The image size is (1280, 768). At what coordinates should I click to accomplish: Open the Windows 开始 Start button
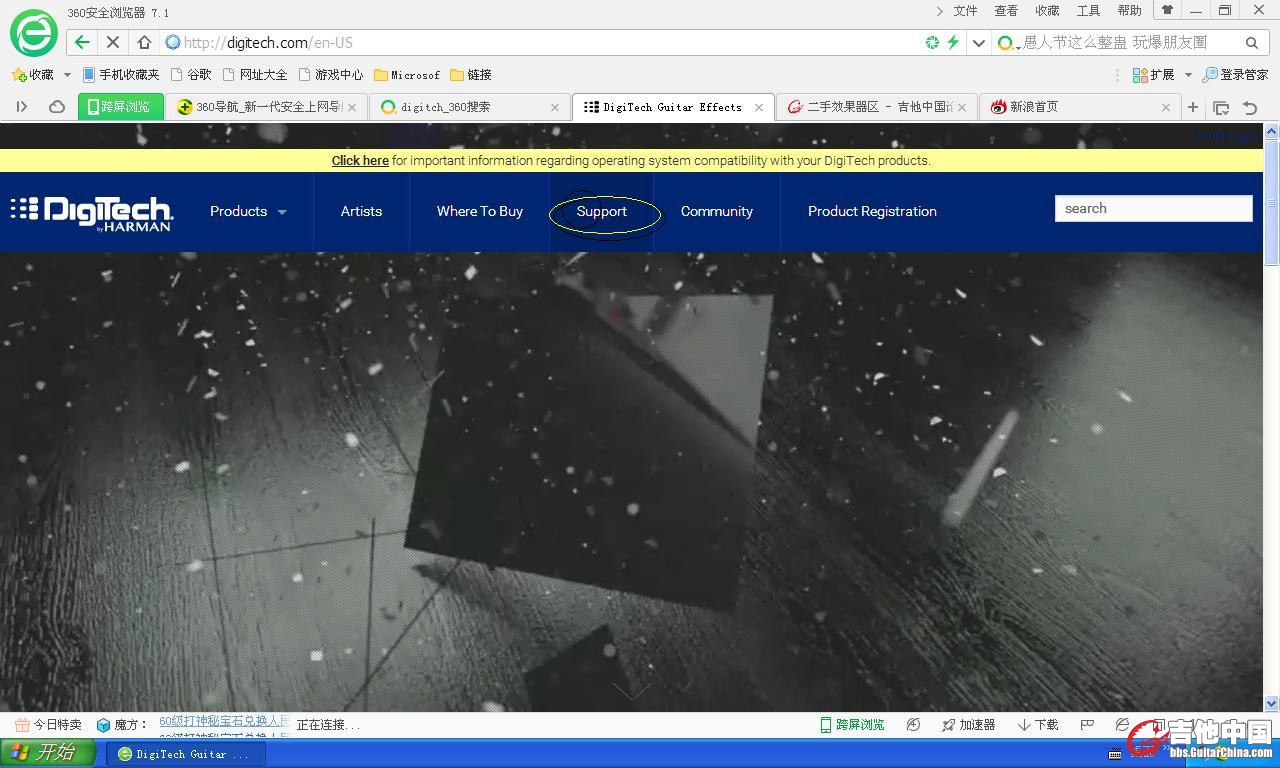(47, 753)
